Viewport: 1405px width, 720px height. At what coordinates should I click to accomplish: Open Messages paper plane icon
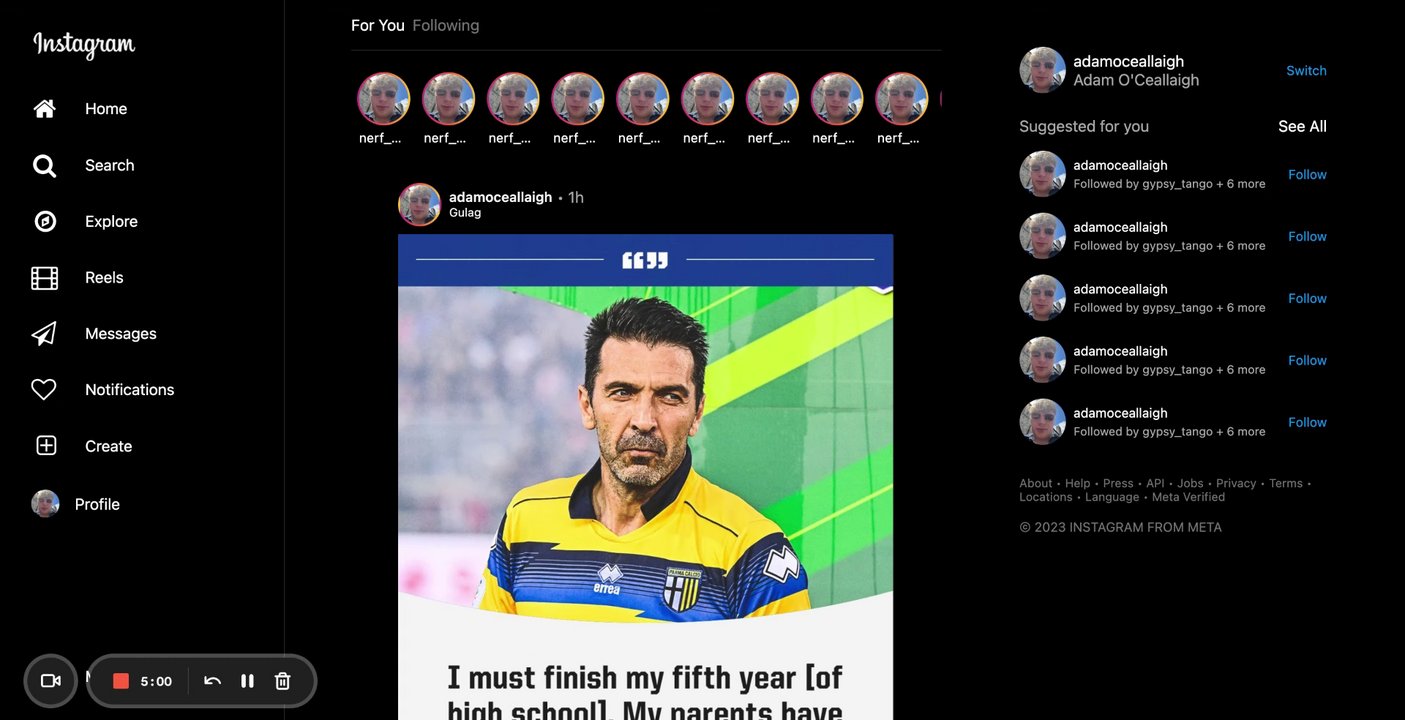click(44, 333)
